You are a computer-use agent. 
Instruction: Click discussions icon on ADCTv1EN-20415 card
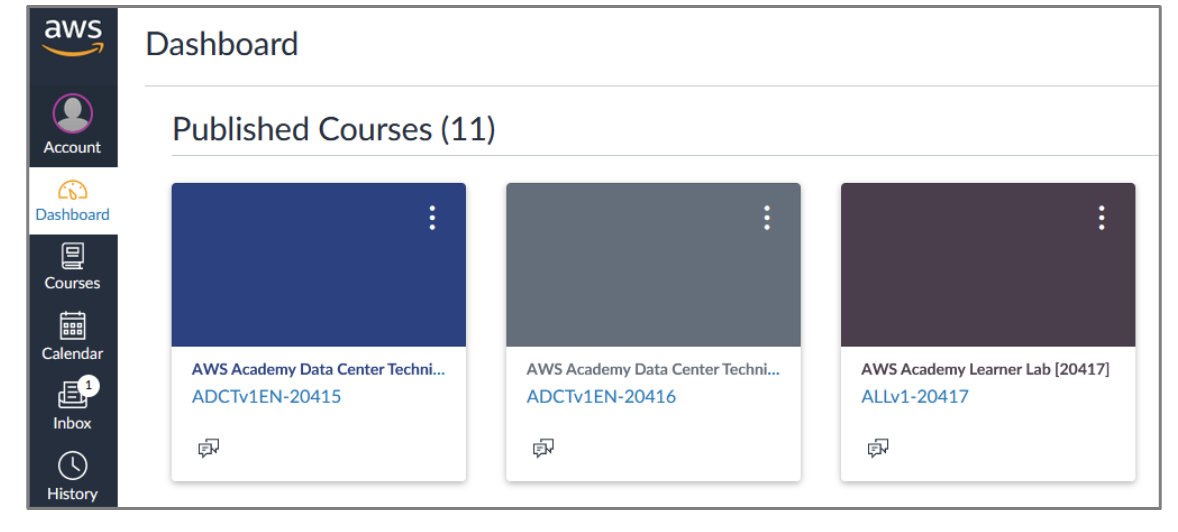click(208, 448)
